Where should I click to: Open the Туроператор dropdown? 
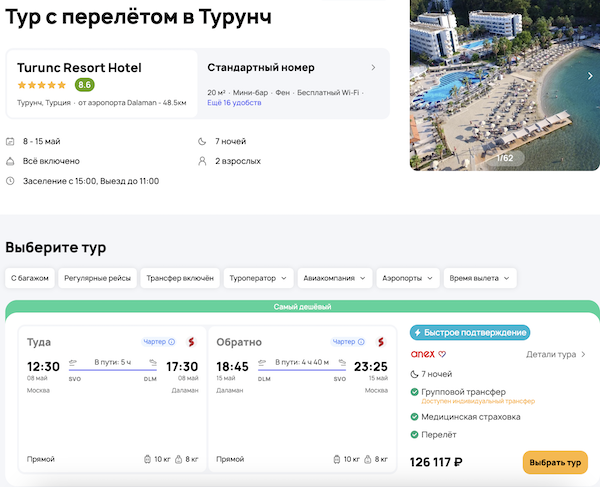[x=260, y=278]
